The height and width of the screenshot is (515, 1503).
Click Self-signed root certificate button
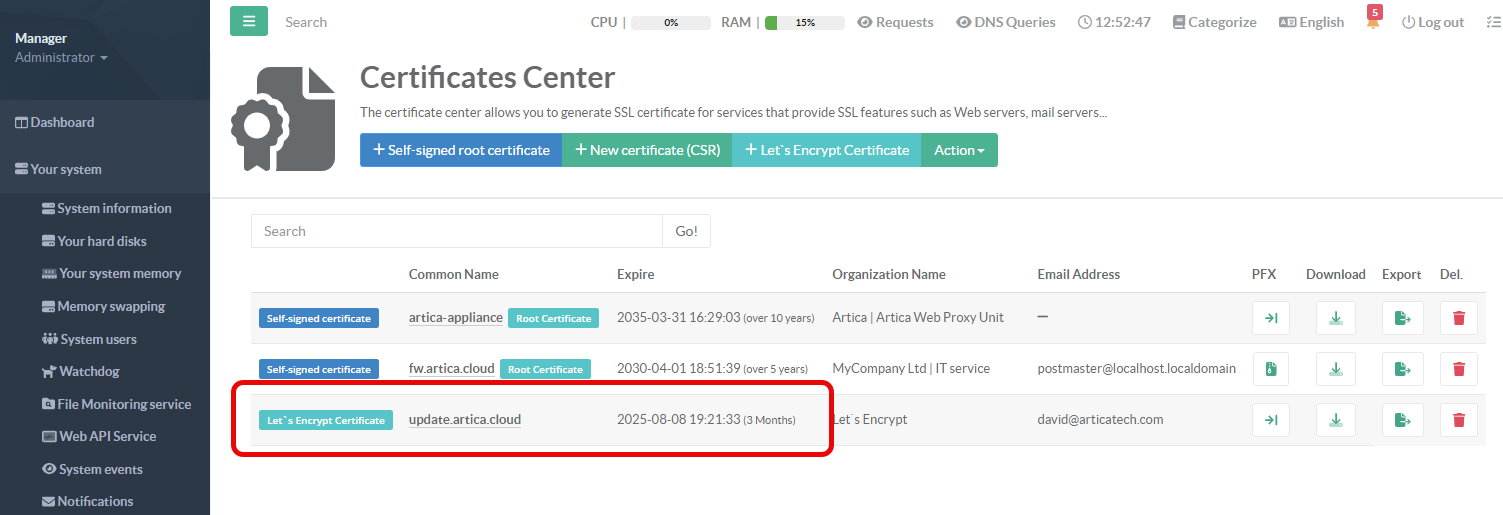[x=461, y=150]
